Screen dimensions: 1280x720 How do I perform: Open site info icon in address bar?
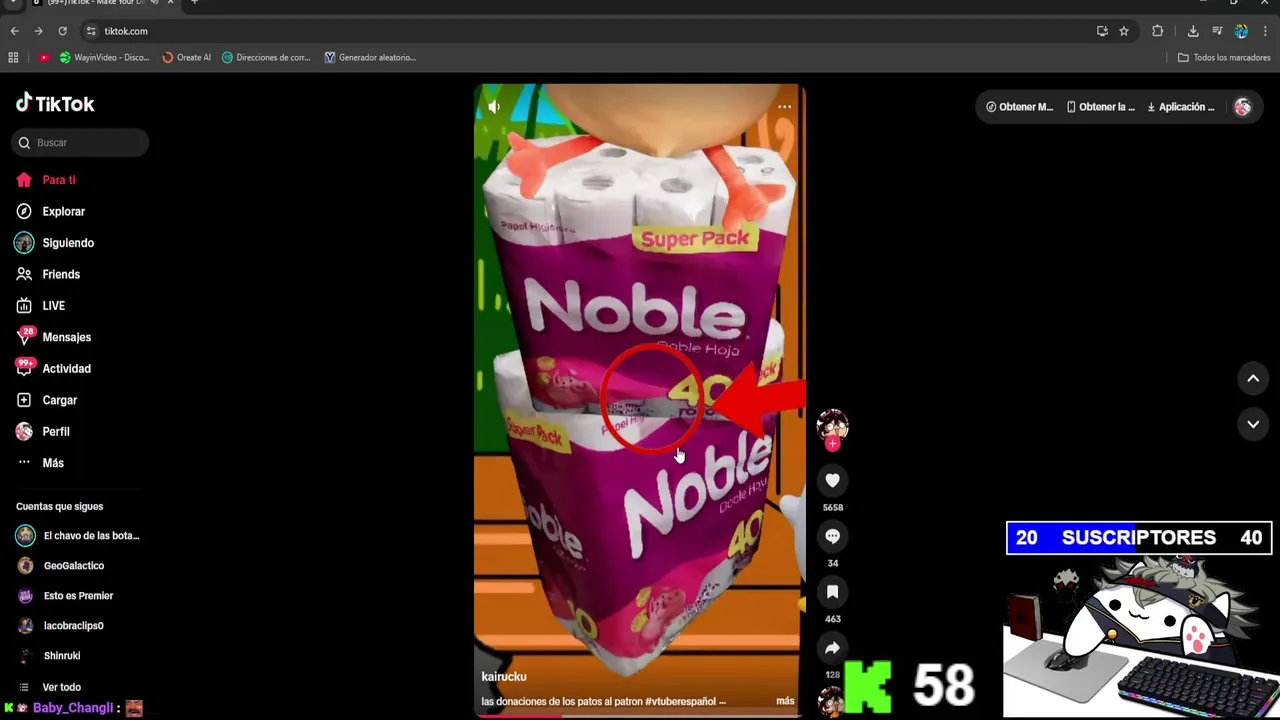pos(91,31)
